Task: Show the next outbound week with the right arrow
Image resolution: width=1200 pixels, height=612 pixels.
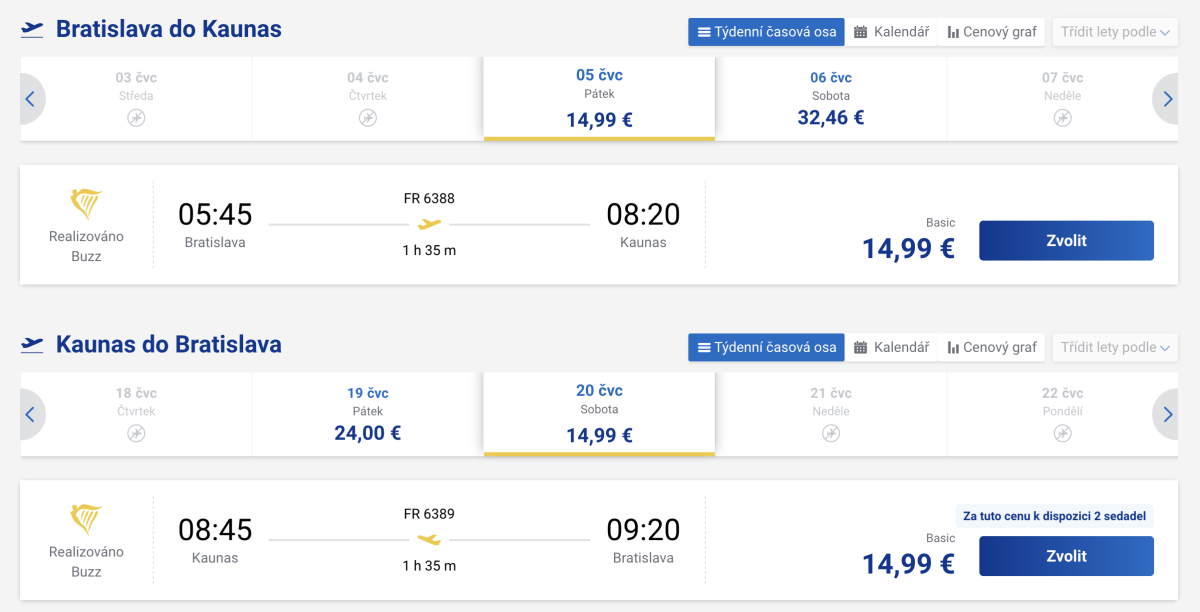Action: click(1167, 99)
